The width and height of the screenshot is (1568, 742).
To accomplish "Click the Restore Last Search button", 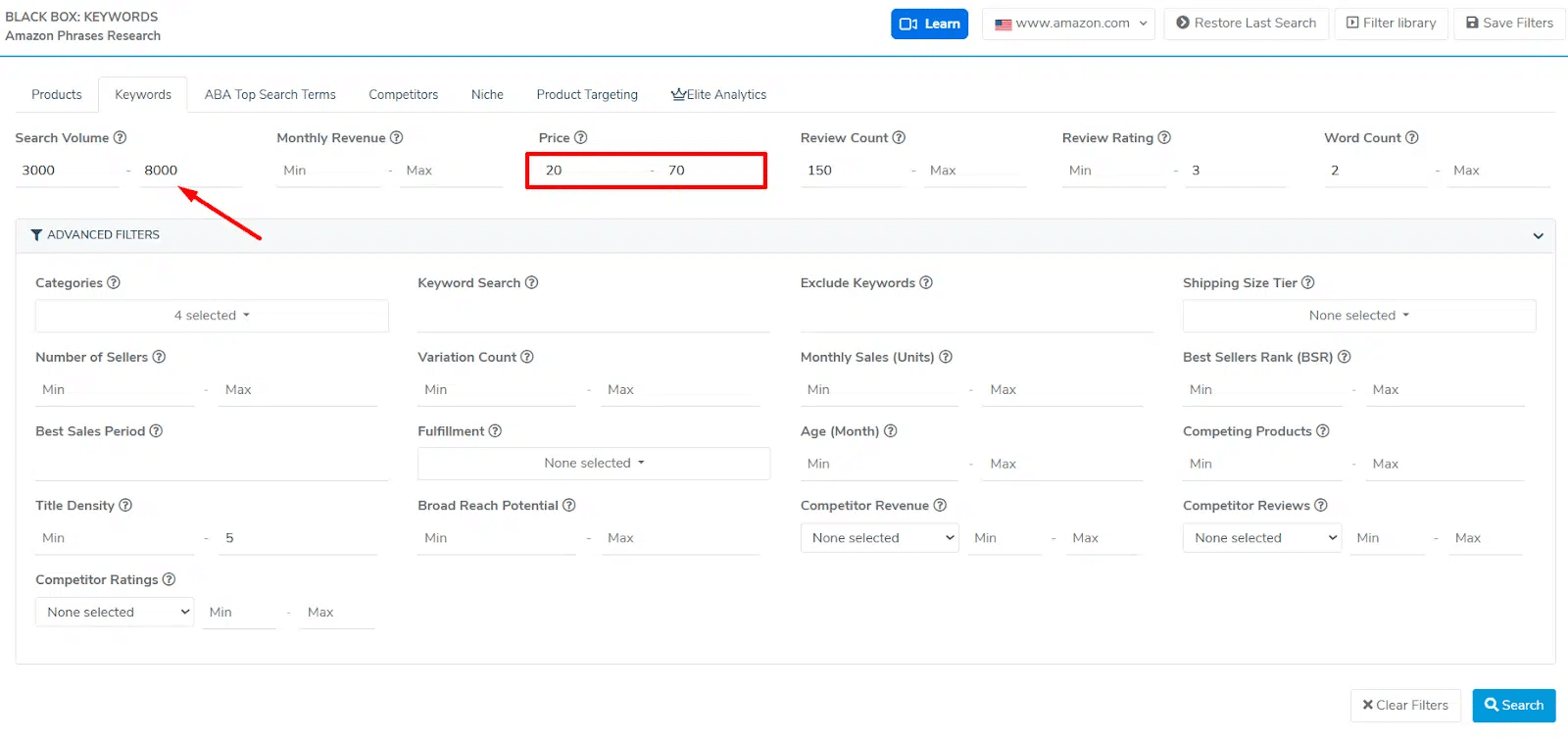I will pyautogui.click(x=1246, y=24).
